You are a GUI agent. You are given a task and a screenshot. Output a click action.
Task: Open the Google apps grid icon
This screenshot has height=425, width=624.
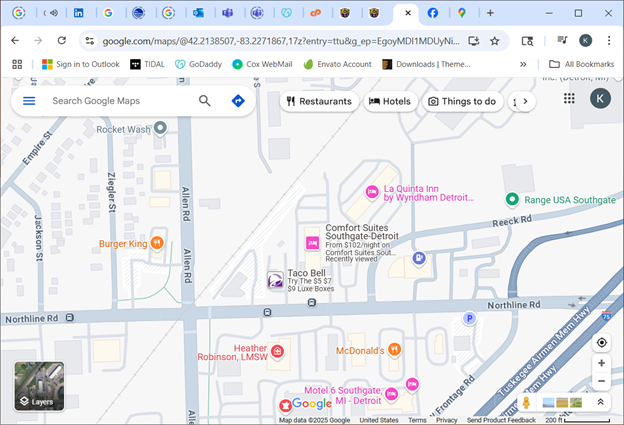569,98
